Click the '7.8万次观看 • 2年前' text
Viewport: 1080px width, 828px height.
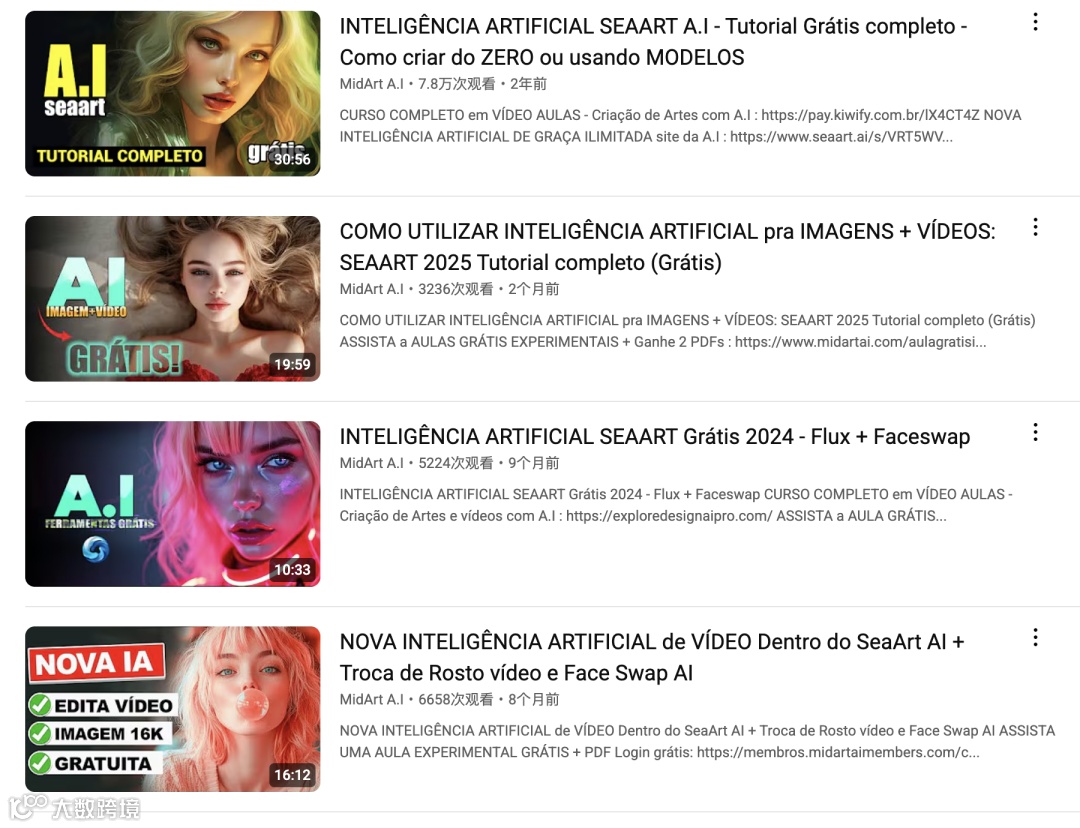pyautogui.click(x=482, y=84)
